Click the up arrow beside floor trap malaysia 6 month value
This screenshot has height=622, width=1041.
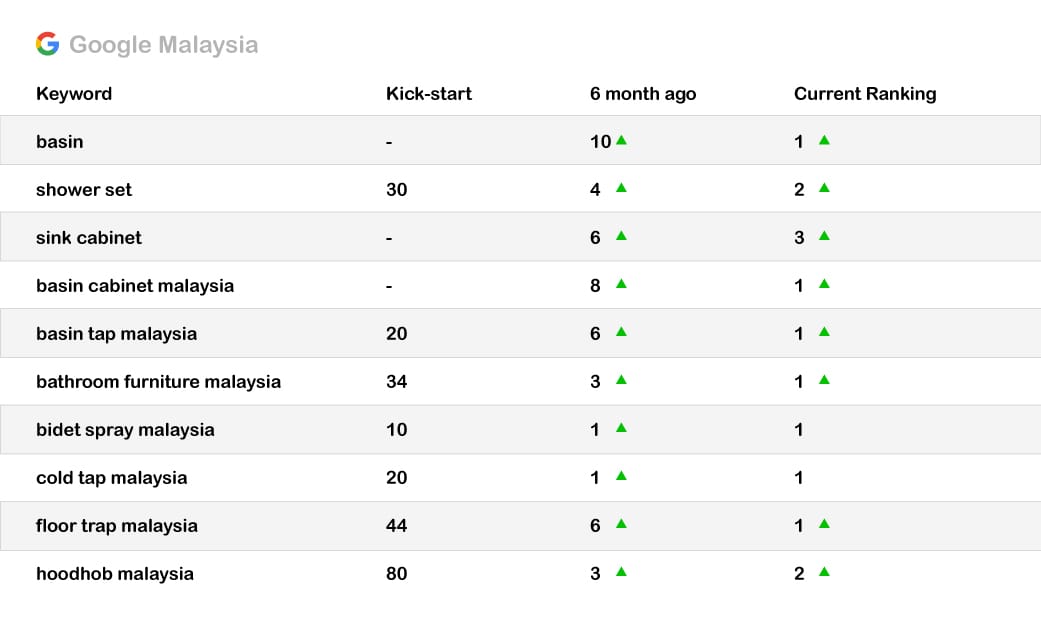tap(621, 524)
